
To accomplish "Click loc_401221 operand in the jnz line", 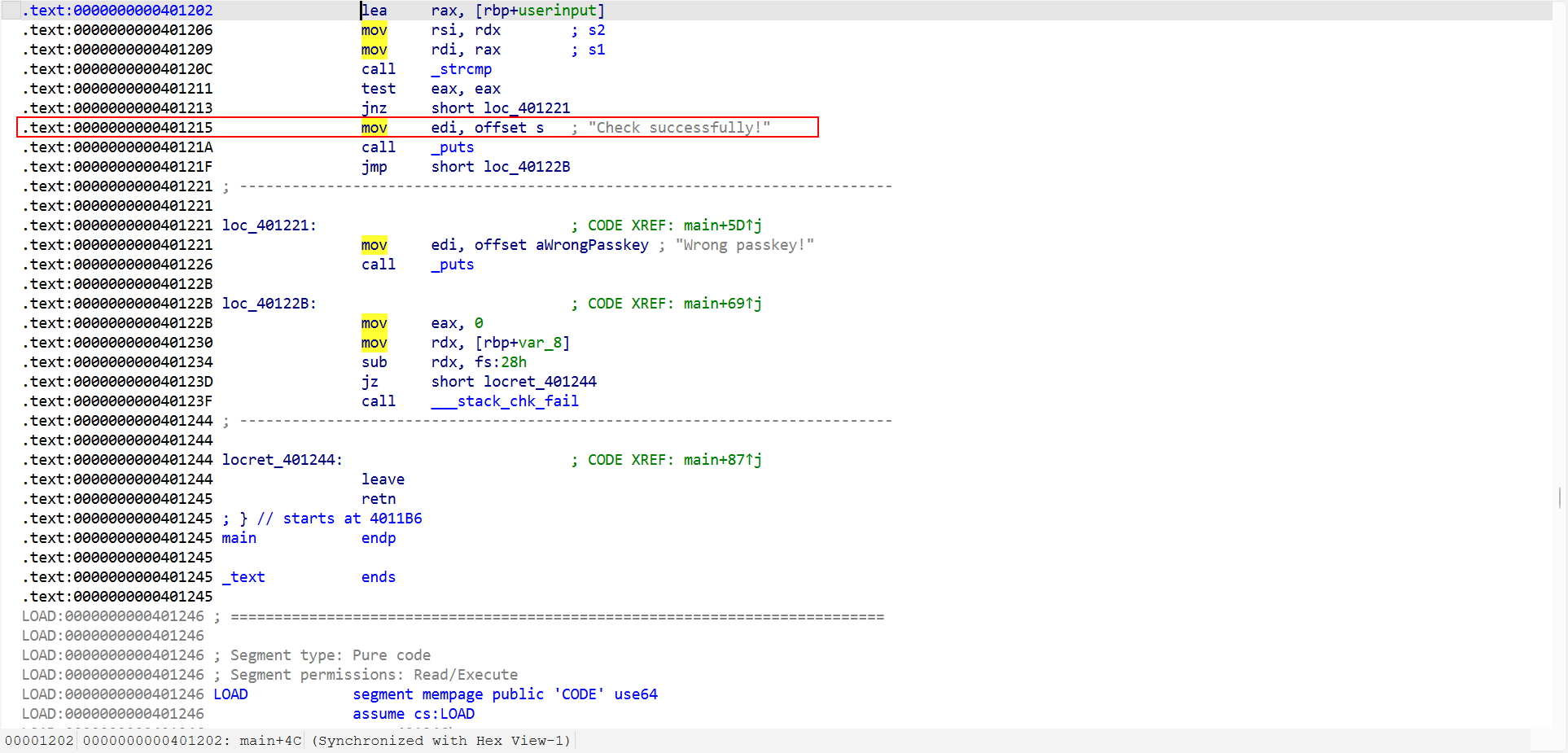I will (527, 108).
